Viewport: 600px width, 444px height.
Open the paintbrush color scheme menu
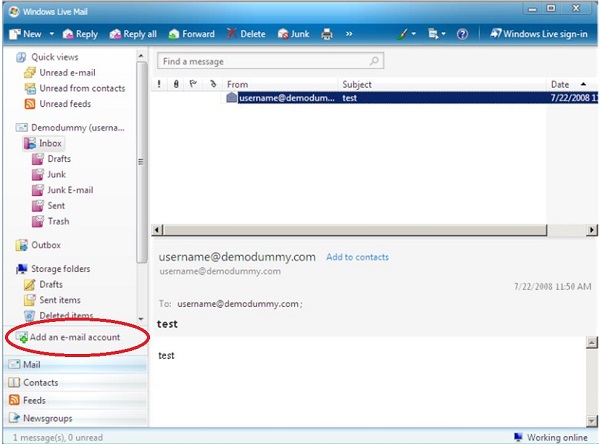tap(406, 34)
